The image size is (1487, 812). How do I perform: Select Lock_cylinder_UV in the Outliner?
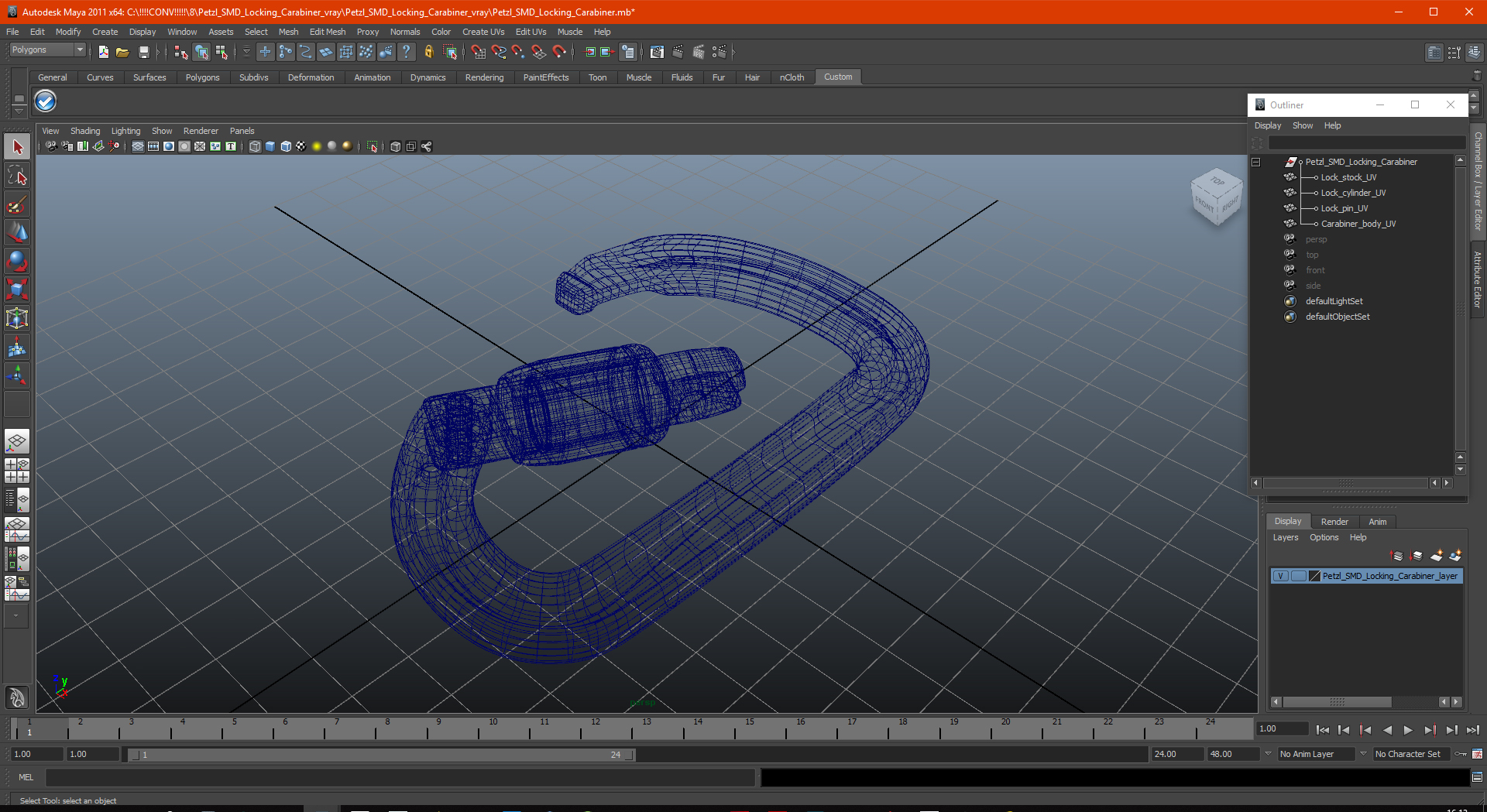point(1353,193)
